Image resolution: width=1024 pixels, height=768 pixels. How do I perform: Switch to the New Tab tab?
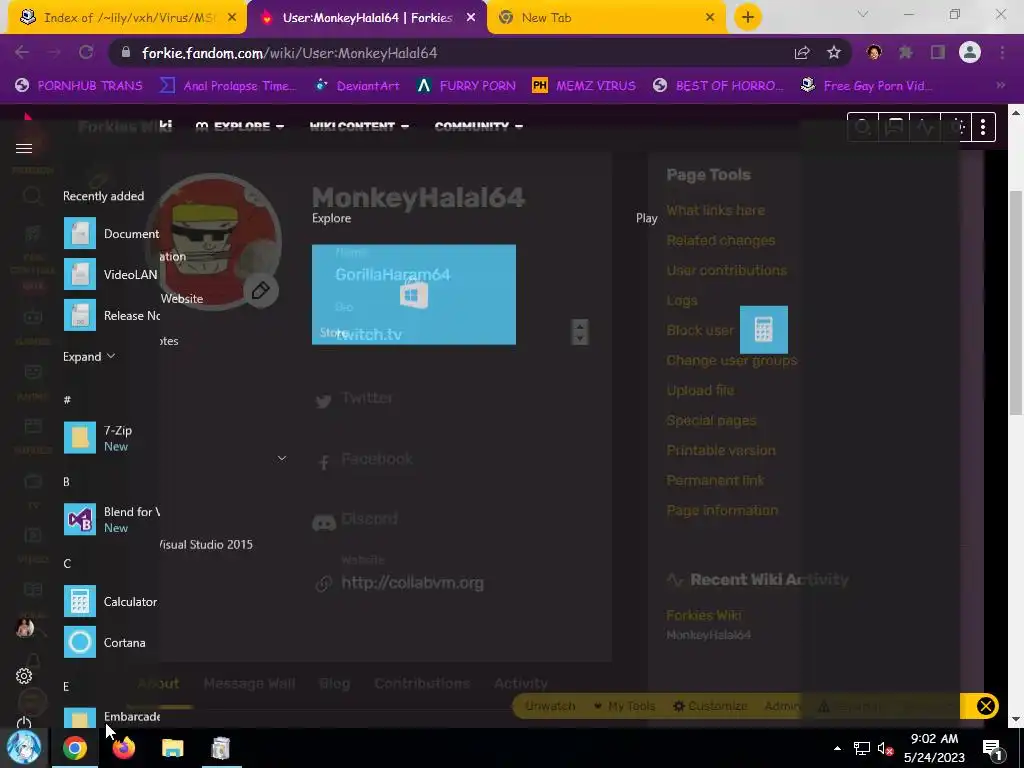point(604,18)
